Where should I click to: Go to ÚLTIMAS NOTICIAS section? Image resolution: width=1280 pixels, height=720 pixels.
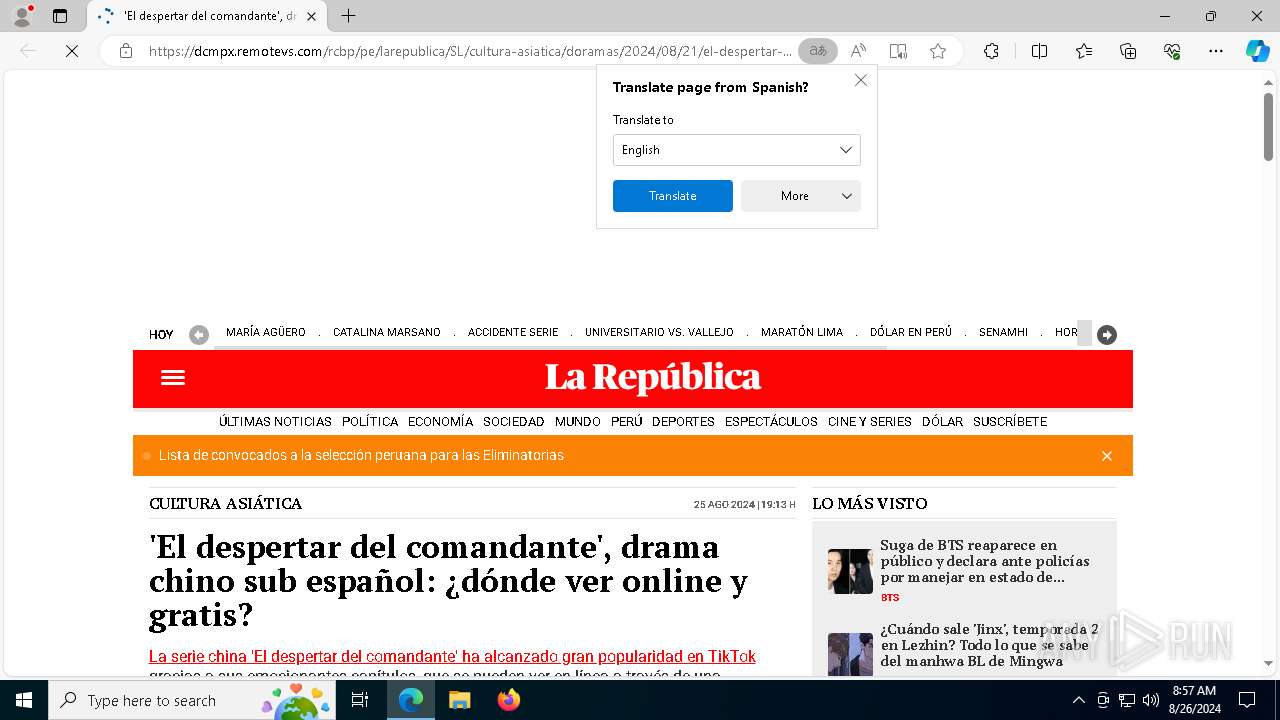coord(275,421)
